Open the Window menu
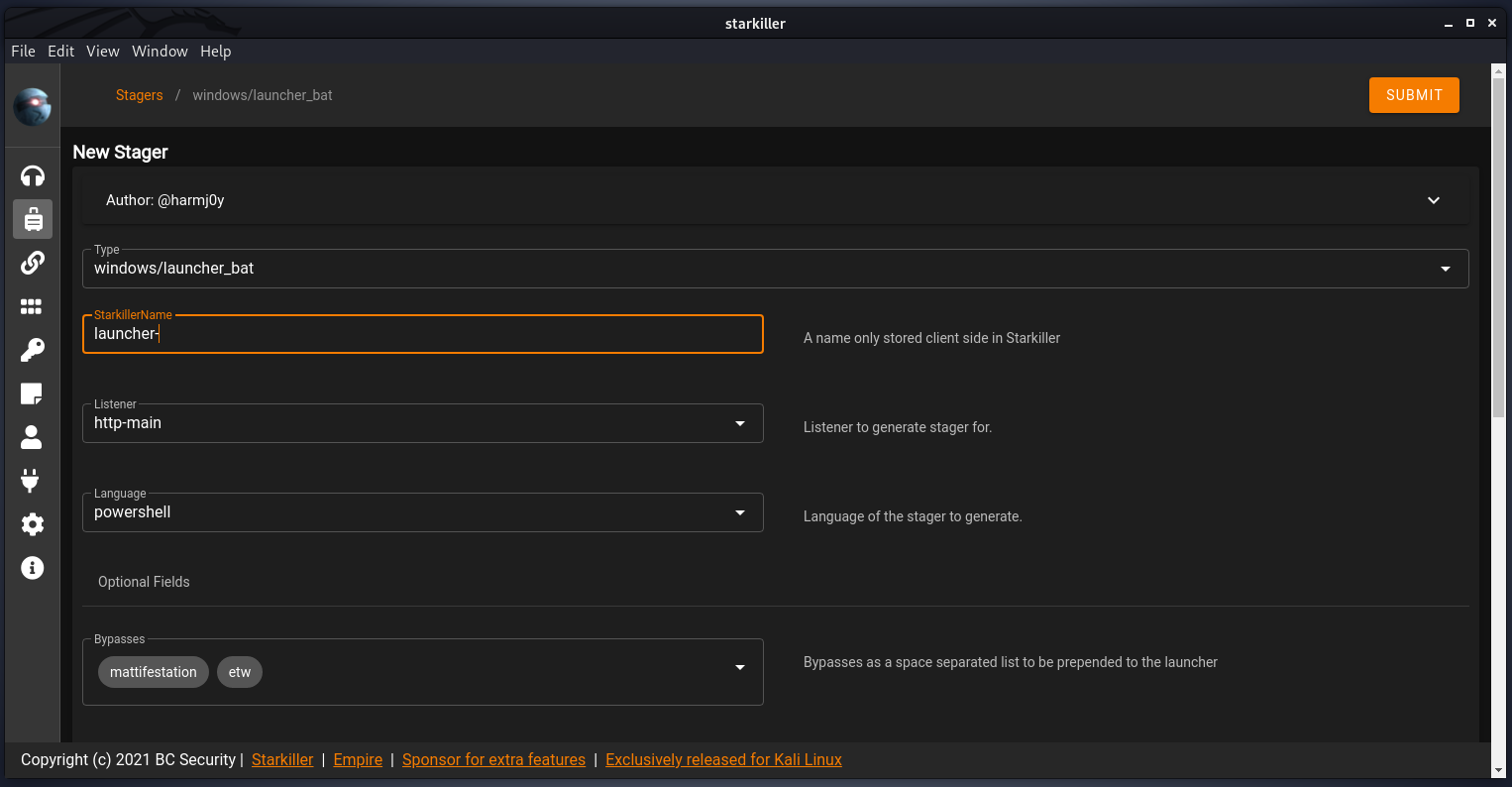 point(160,52)
